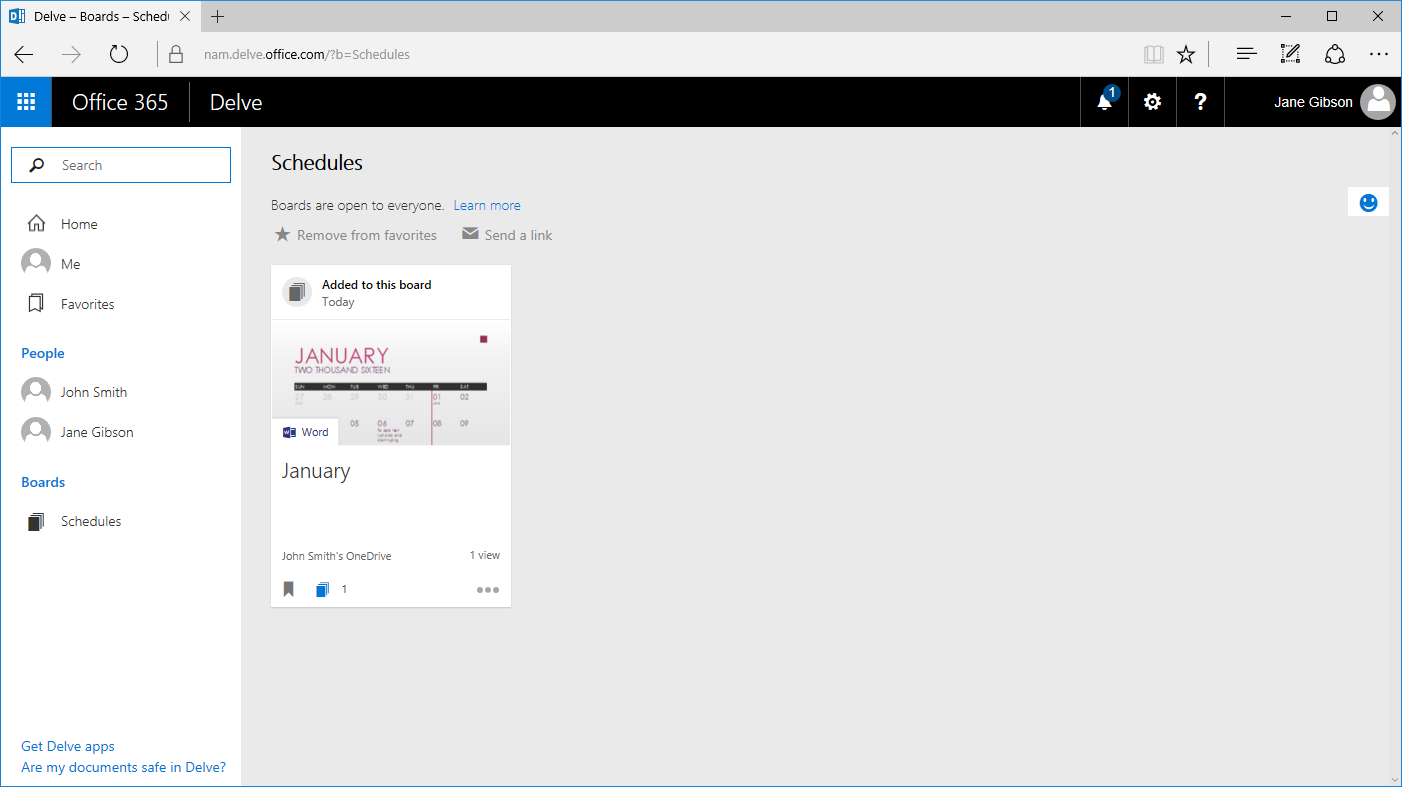Click the feedback smiley face icon
Viewport: 1402px width, 787px height.
click(x=1369, y=202)
